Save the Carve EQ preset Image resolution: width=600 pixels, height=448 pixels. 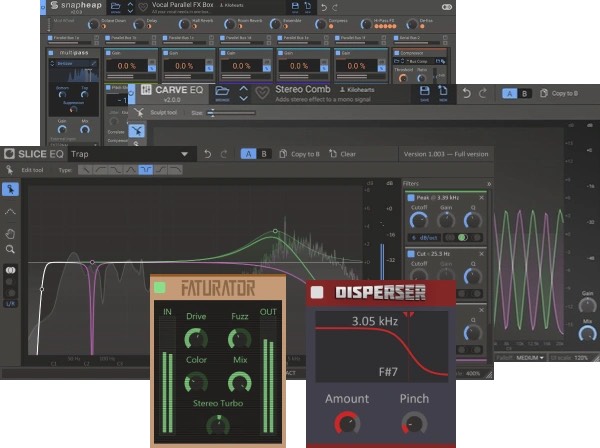click(424, 92)
